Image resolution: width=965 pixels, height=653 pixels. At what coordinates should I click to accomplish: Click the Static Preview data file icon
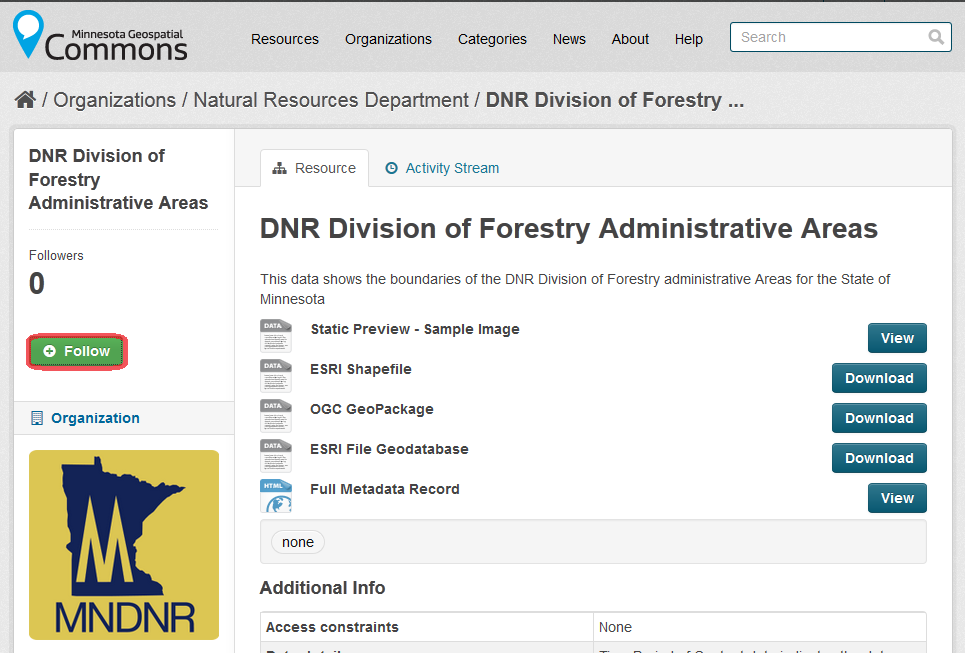pos(276,336)
